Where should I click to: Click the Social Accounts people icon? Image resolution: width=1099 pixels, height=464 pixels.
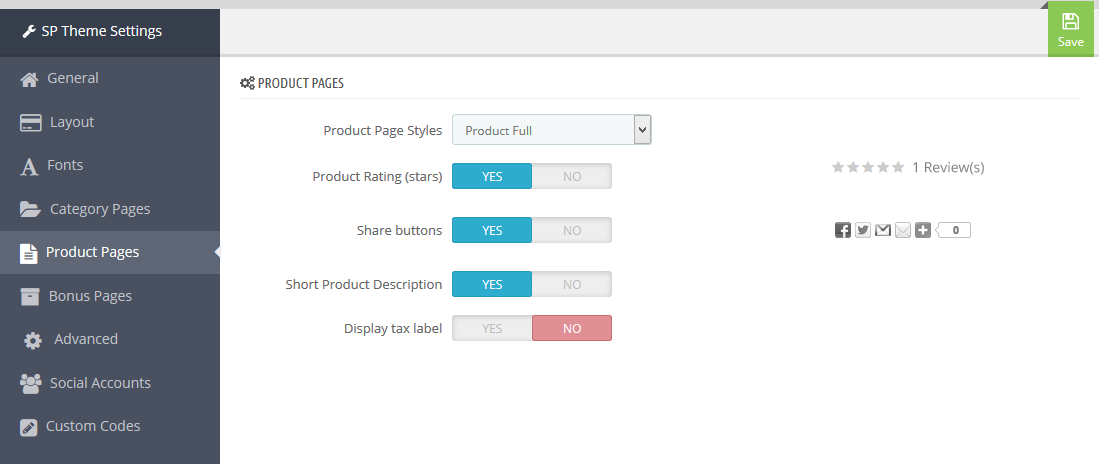30,383
